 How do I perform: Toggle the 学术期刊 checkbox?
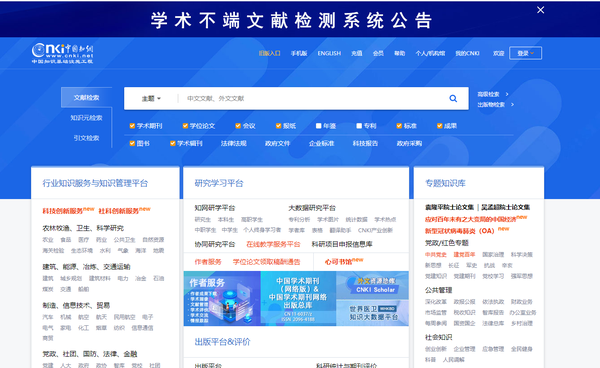132,126
